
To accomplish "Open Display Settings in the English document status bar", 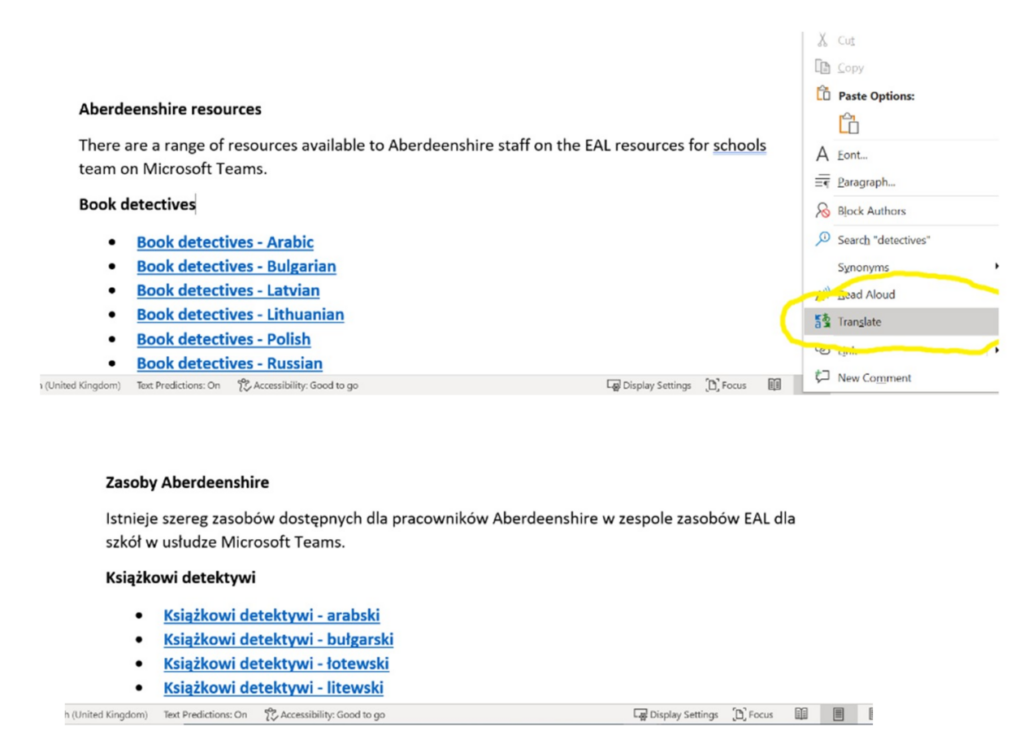I will (649, 385).
